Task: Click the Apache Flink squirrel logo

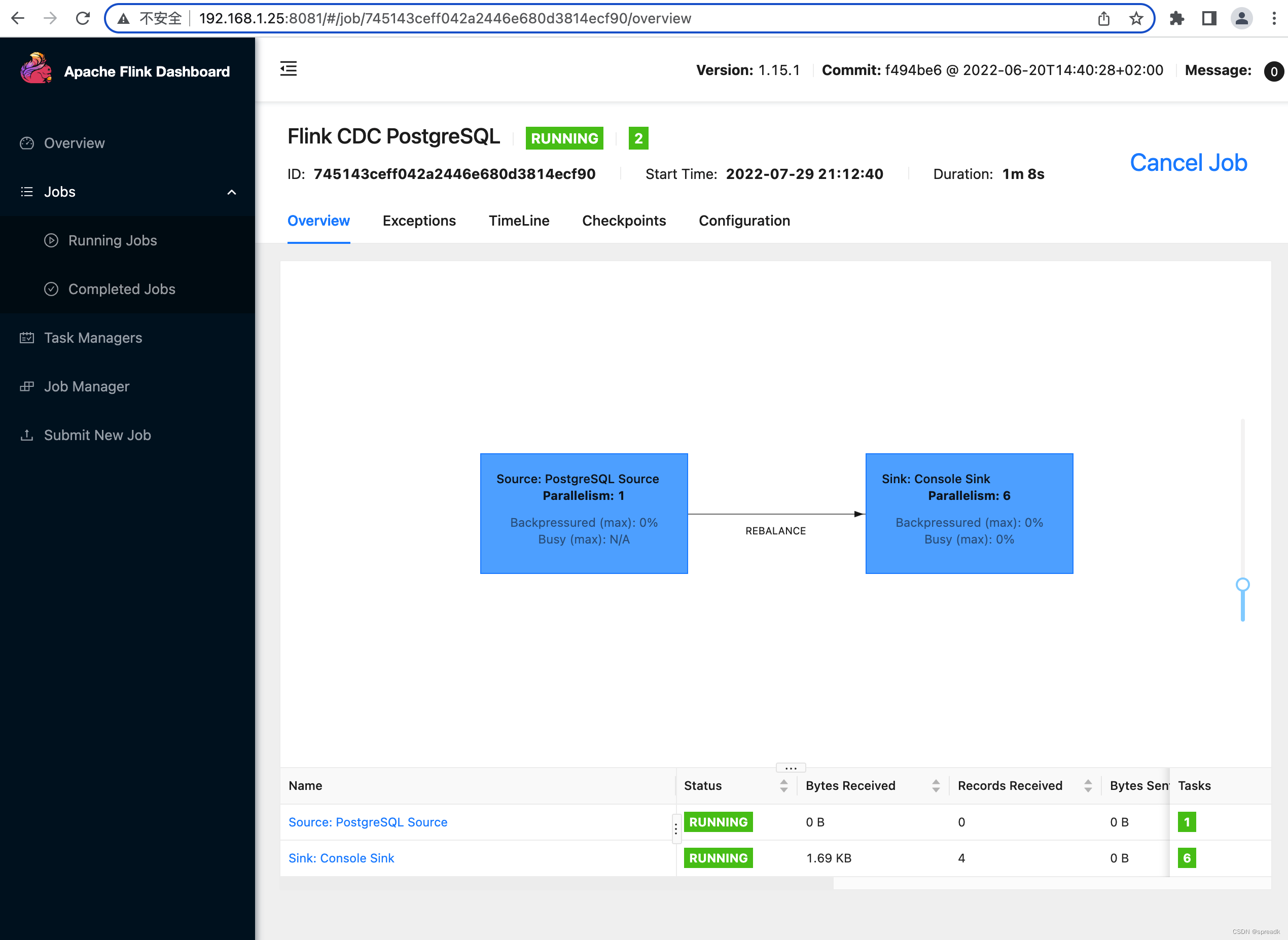Action: pyautogui.click(x=36, y=69)
